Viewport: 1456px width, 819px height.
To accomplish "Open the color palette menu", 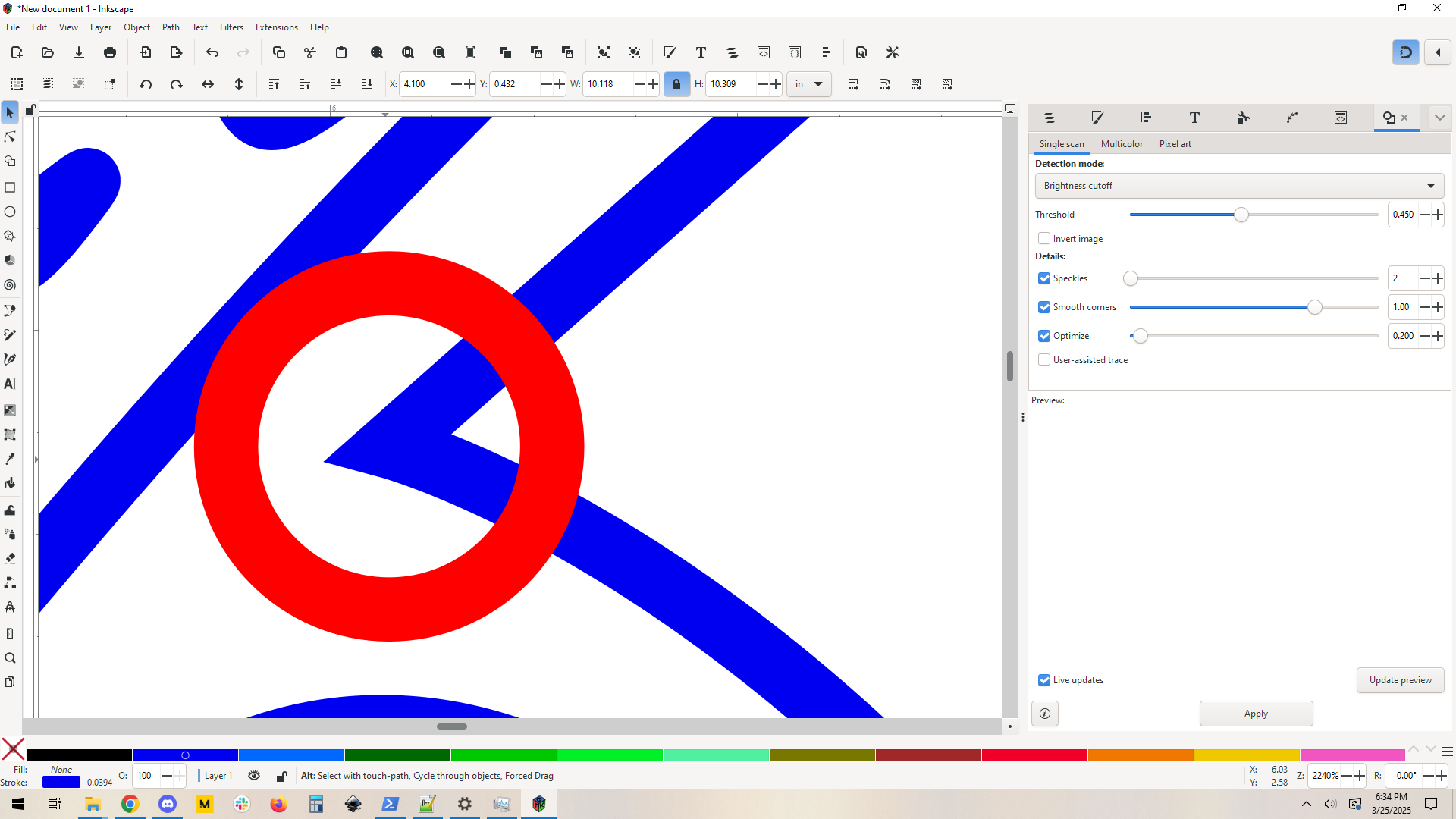I will point(1447,752).
